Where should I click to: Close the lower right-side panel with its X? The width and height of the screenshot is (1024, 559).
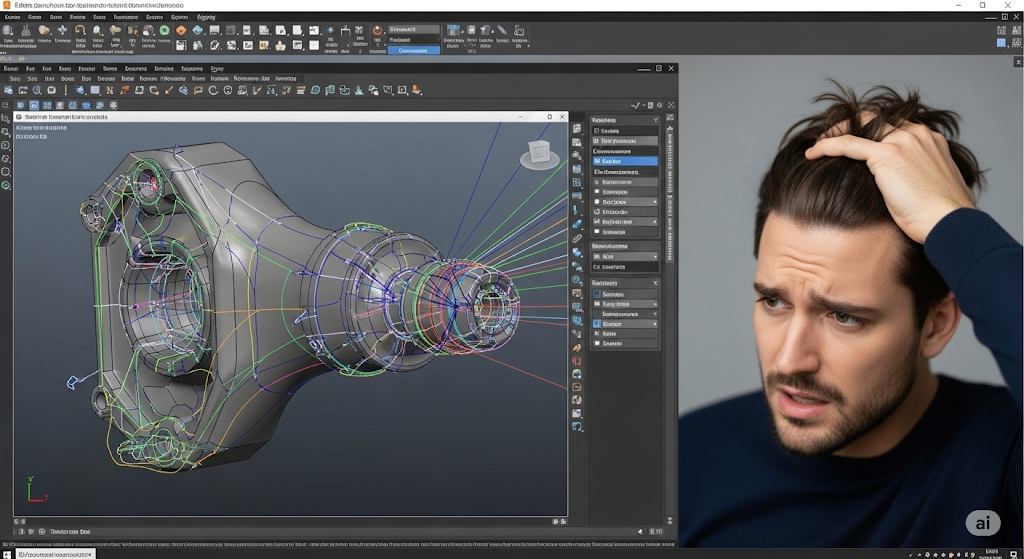(656, 283)
